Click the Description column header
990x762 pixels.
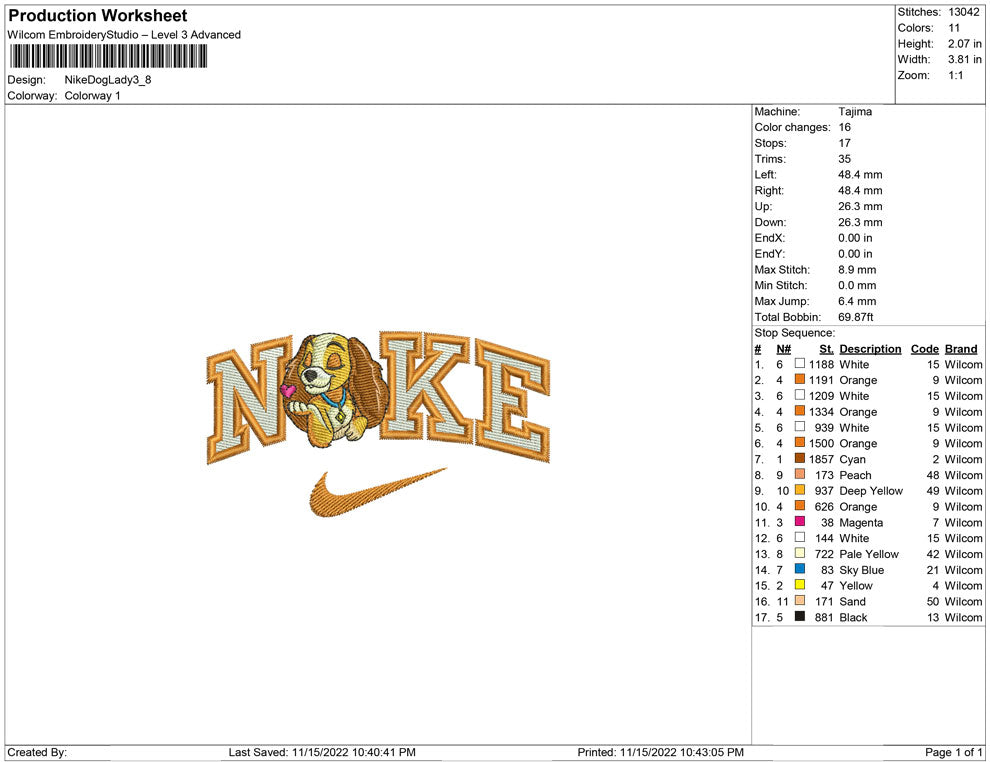870,349
